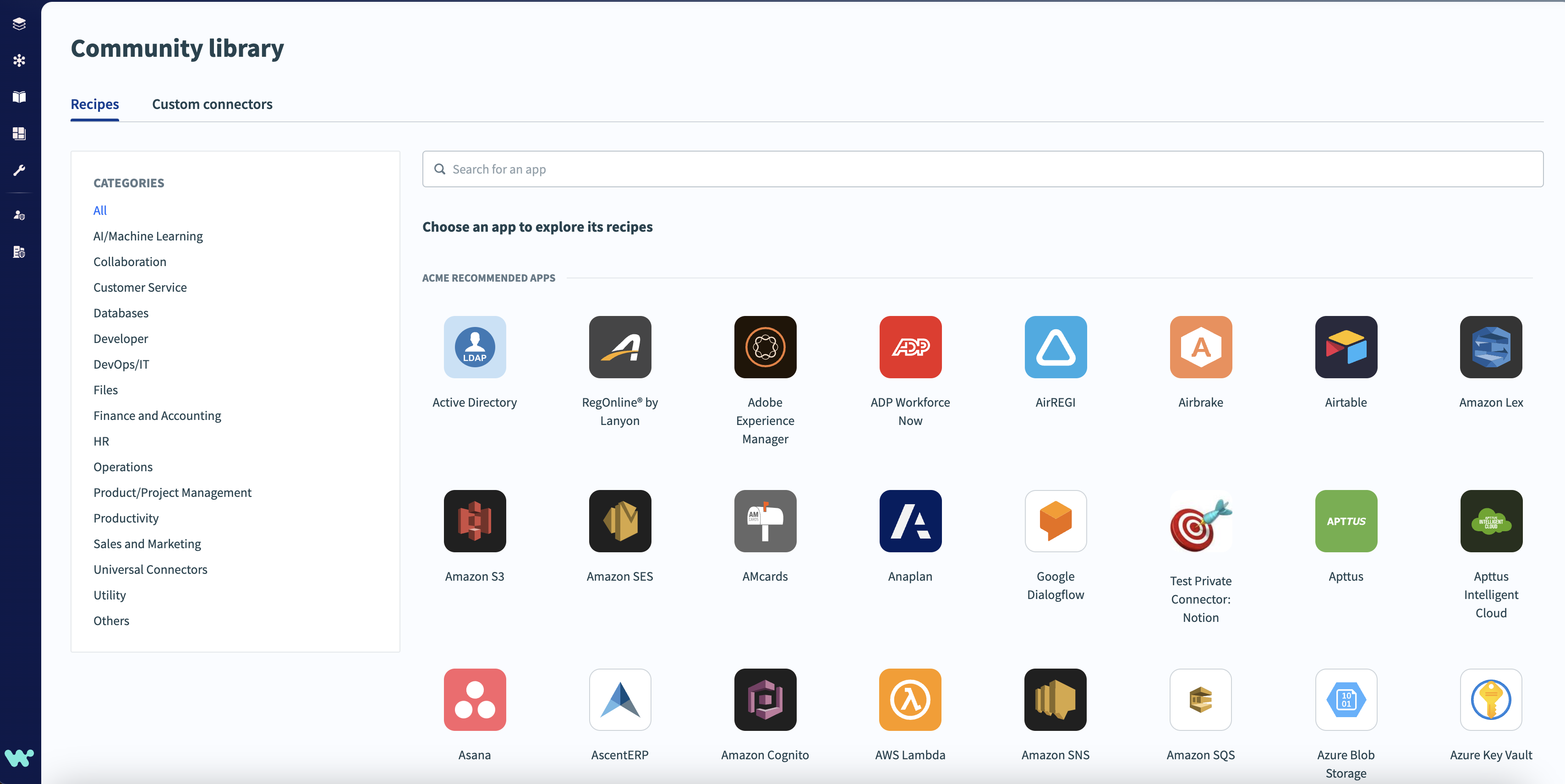Screen dimensions: 1565x784
Task: Choose the Anaplan app icon
Action: coord(910,521)
